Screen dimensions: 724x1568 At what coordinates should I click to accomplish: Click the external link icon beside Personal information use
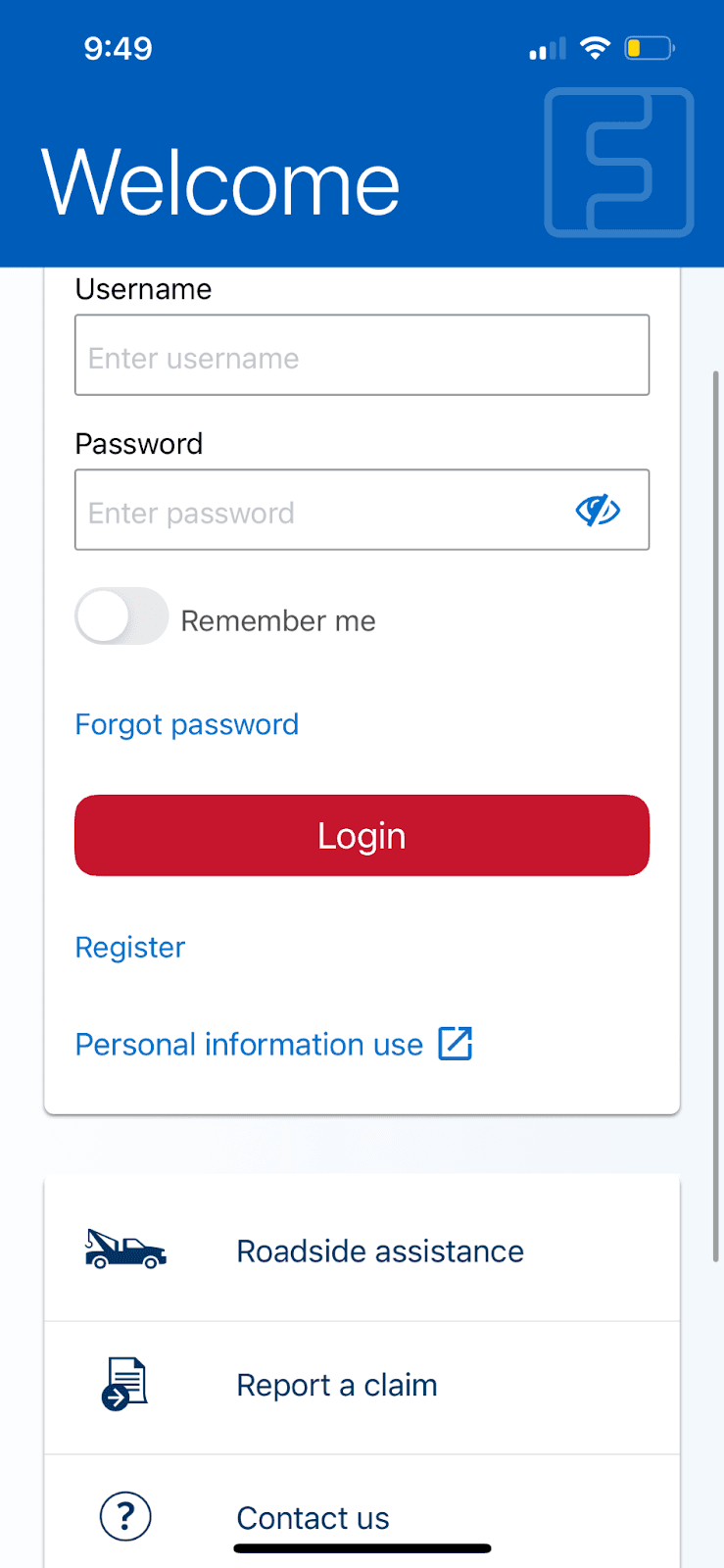click(x=455, y=1044)
